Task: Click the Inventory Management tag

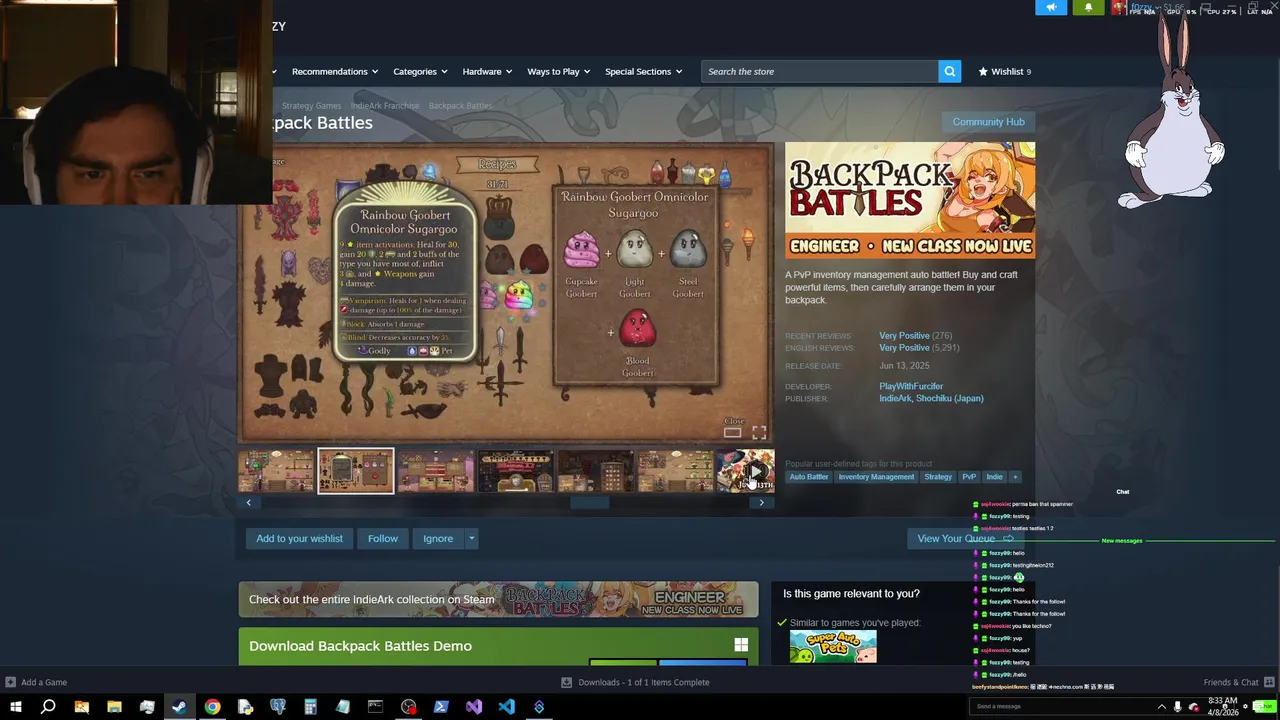Action: tap(876, 477)
